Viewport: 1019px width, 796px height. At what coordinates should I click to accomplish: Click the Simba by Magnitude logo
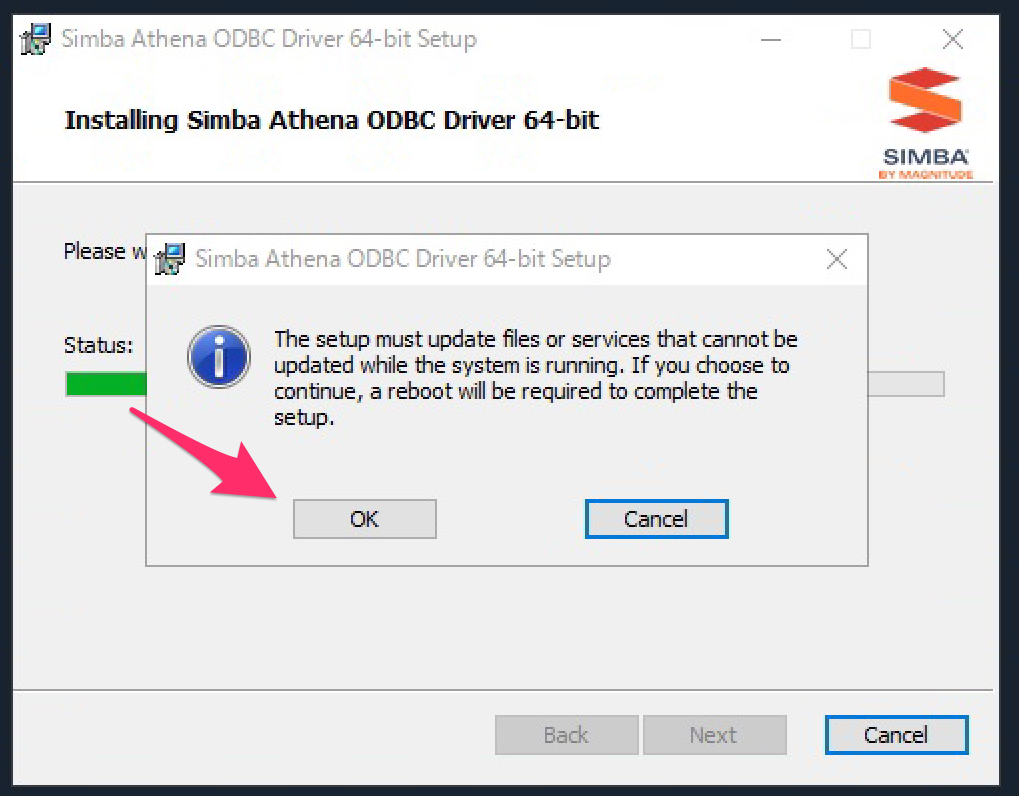click(x=924, y=121)
